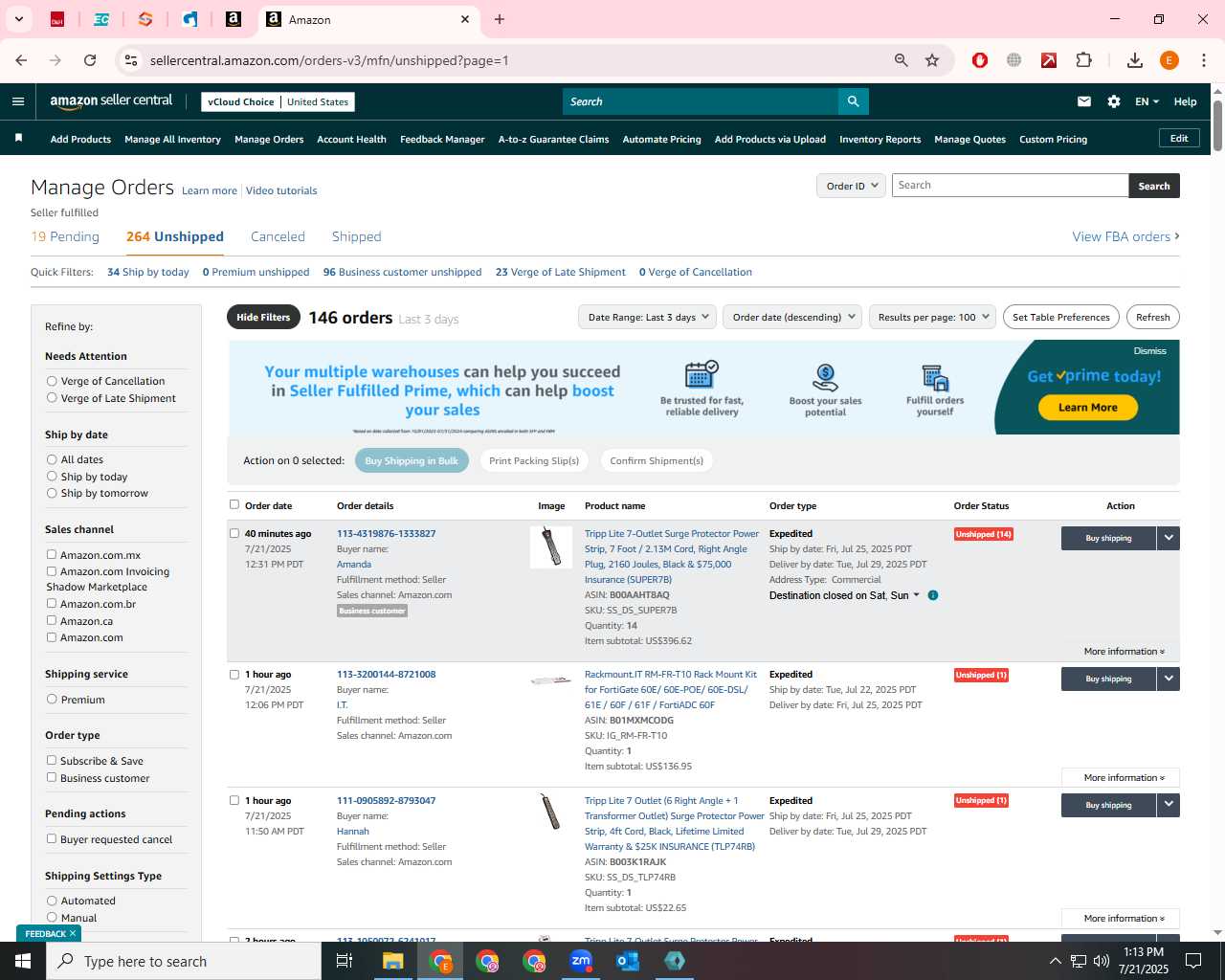This screenshot has width=1225, height=980.
Task: Select Ship by today radio button
Action: pyautogui.click(x=52, y=477)
